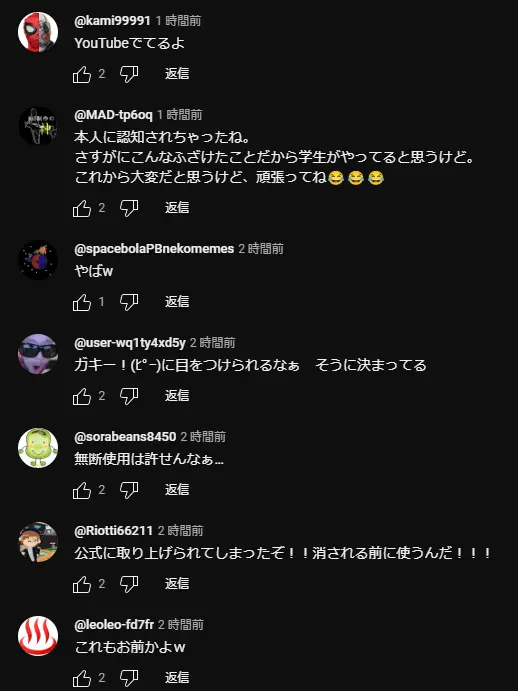Open the @user-wq1ty4xd5y username link
The height and width of the screenshot is (691, 518).
point(130,343)
